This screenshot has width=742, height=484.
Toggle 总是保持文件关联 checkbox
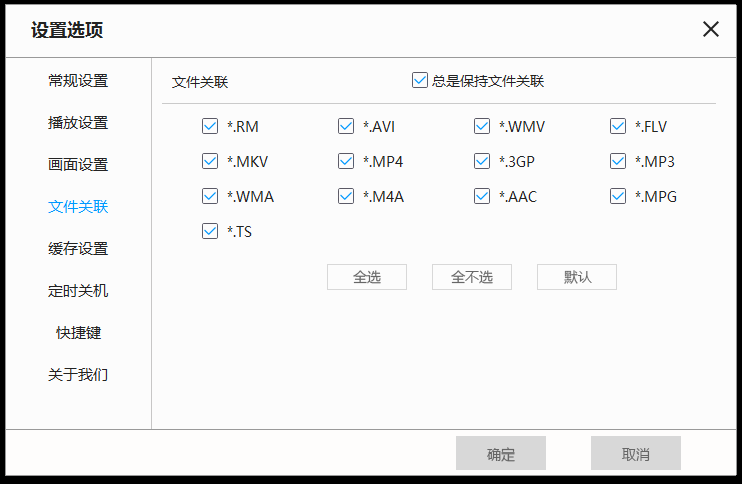click(420, 81)
